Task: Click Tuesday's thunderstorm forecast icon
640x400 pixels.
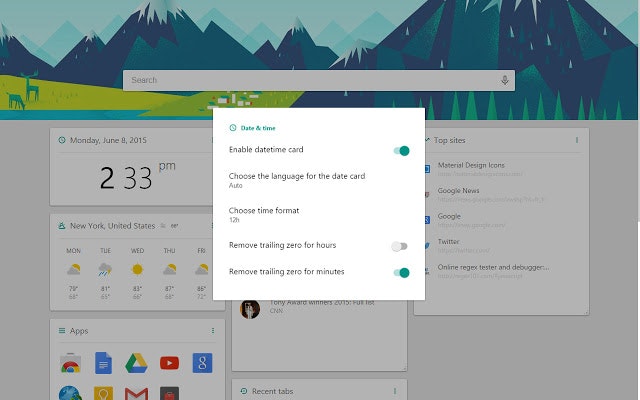Action: point(105,269)
